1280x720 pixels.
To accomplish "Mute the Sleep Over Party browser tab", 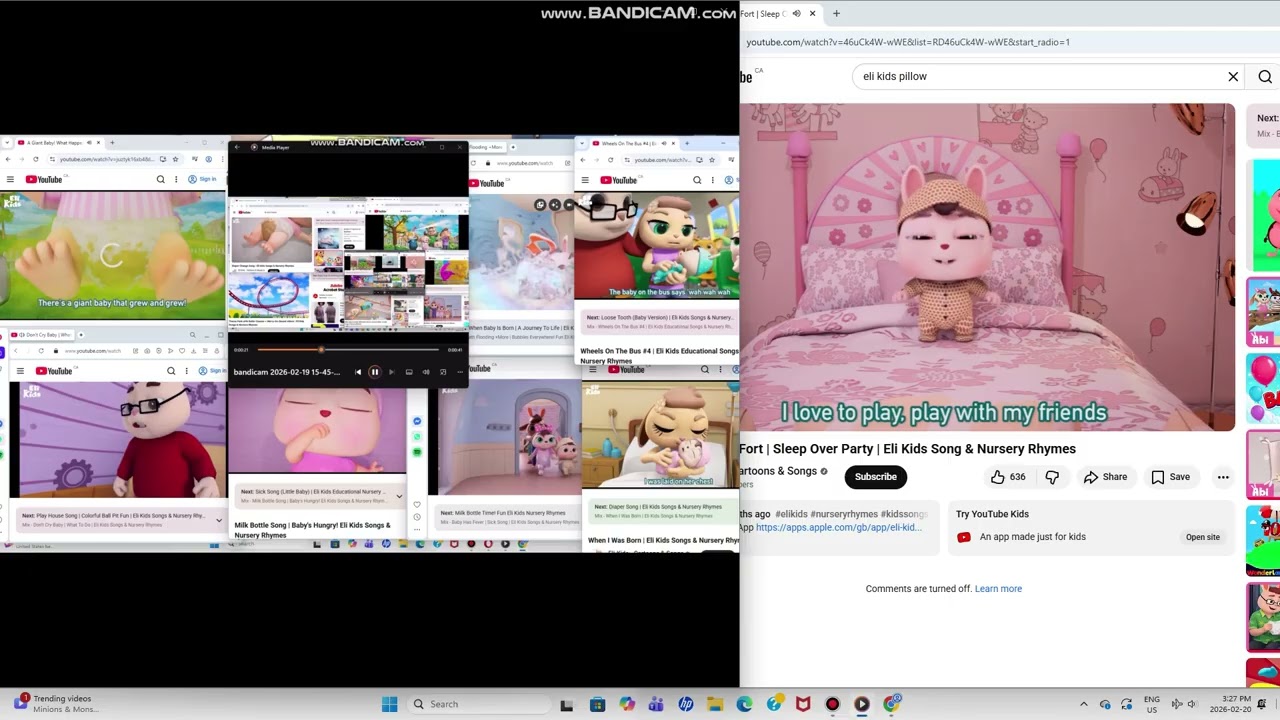I will [796, 14].
